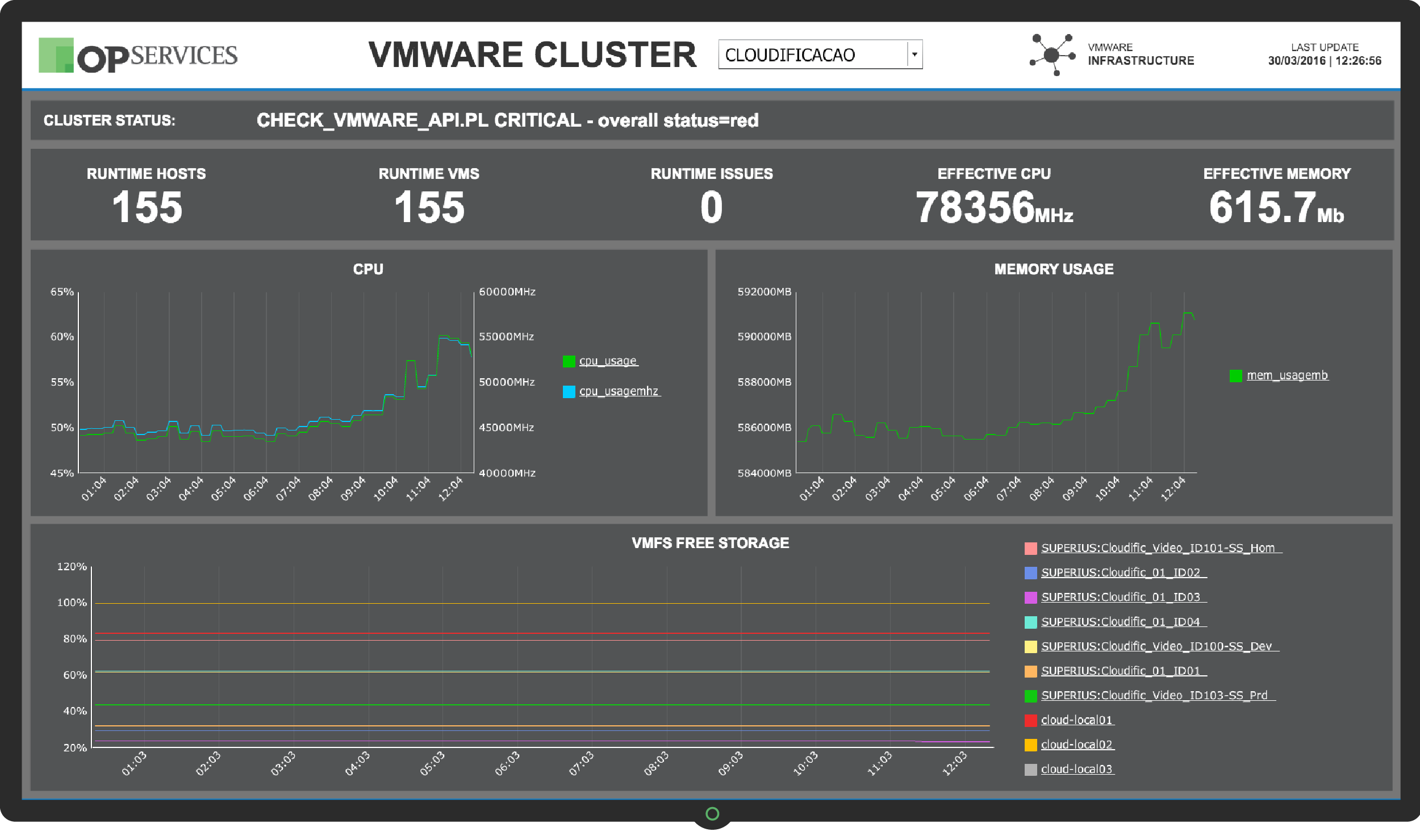Click the MEMORY USAGE chart title
Image resolution: width=1420 pixels, height=840 pixels.
[1054, 269]
